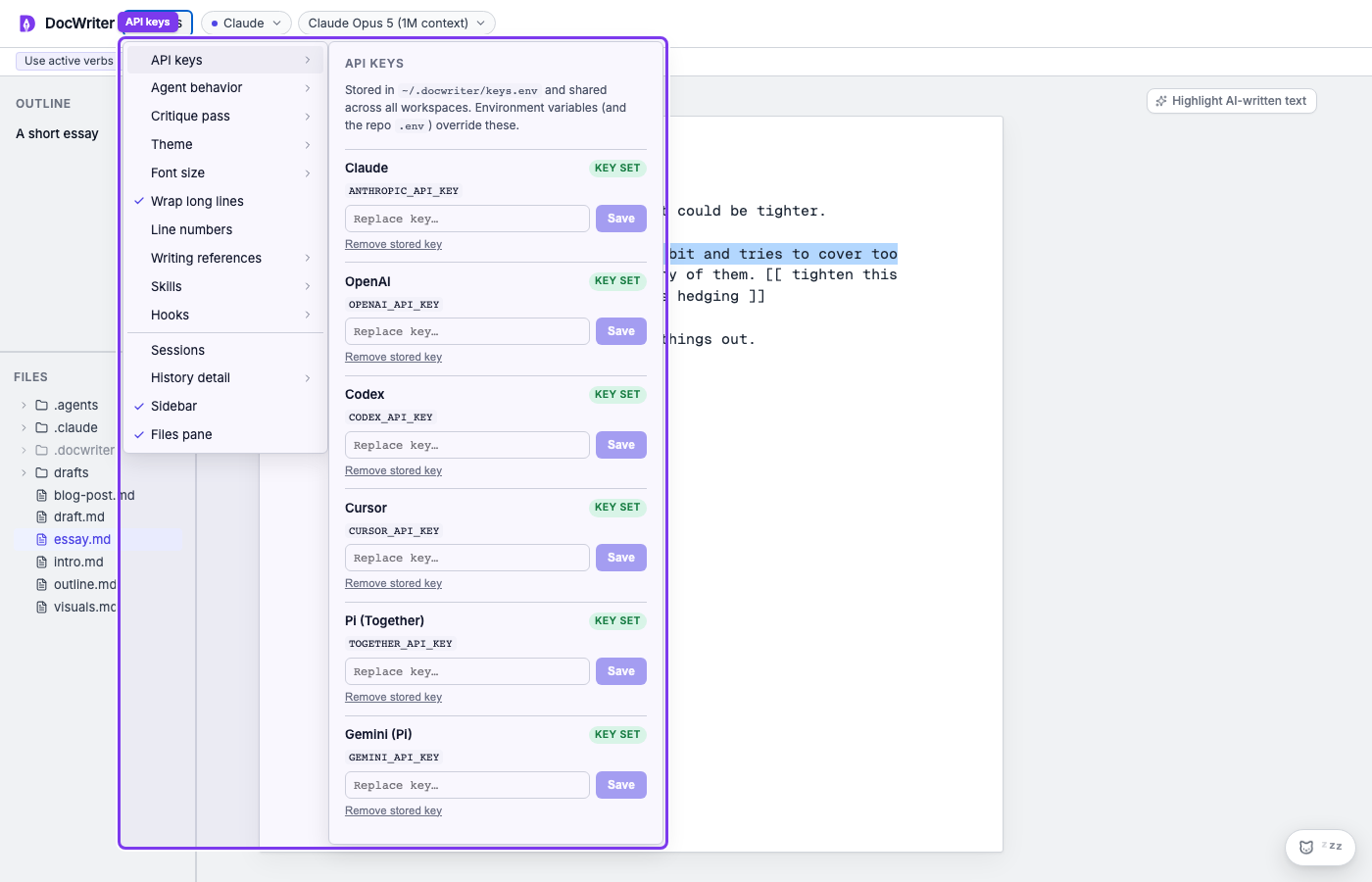Image resolution: width=1372 pixels, height=882 pixels.
Task: Expand the .claude folder chevron
Action: click(24, 427)
